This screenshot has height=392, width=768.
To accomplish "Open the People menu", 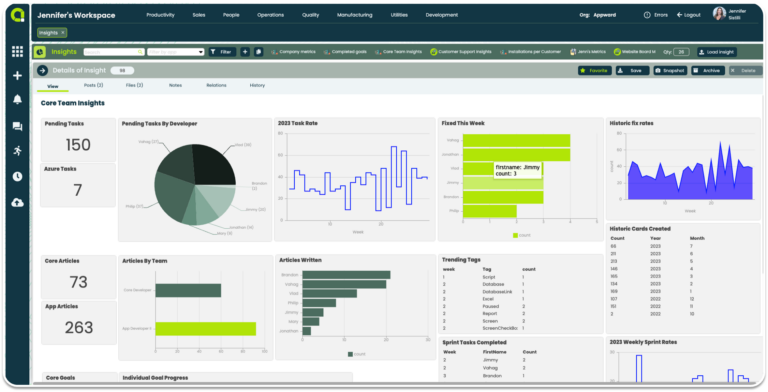I will (x=231, y=15).
